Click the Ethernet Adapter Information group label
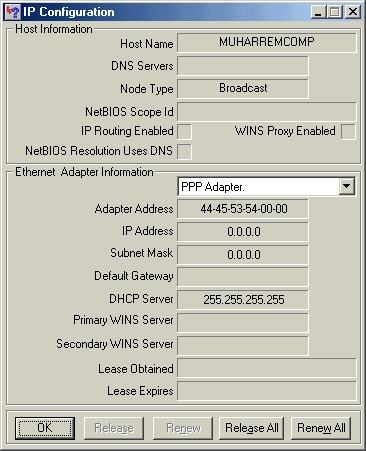Screen dimensions: 366x451 (84, 172)
